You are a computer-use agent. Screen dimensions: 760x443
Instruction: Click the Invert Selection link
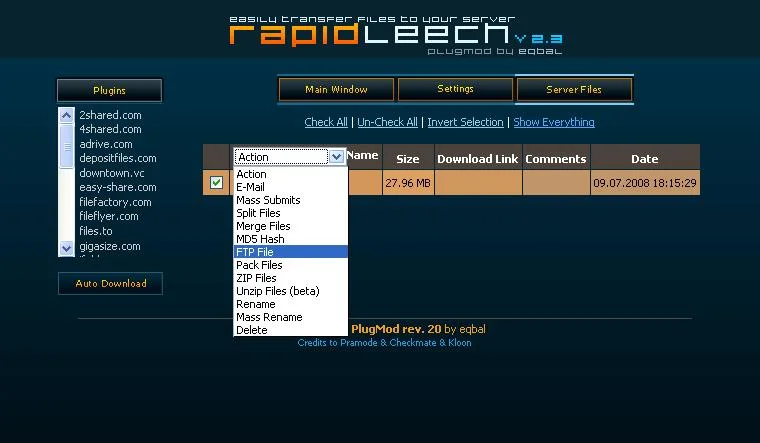[x=465, y=122]
